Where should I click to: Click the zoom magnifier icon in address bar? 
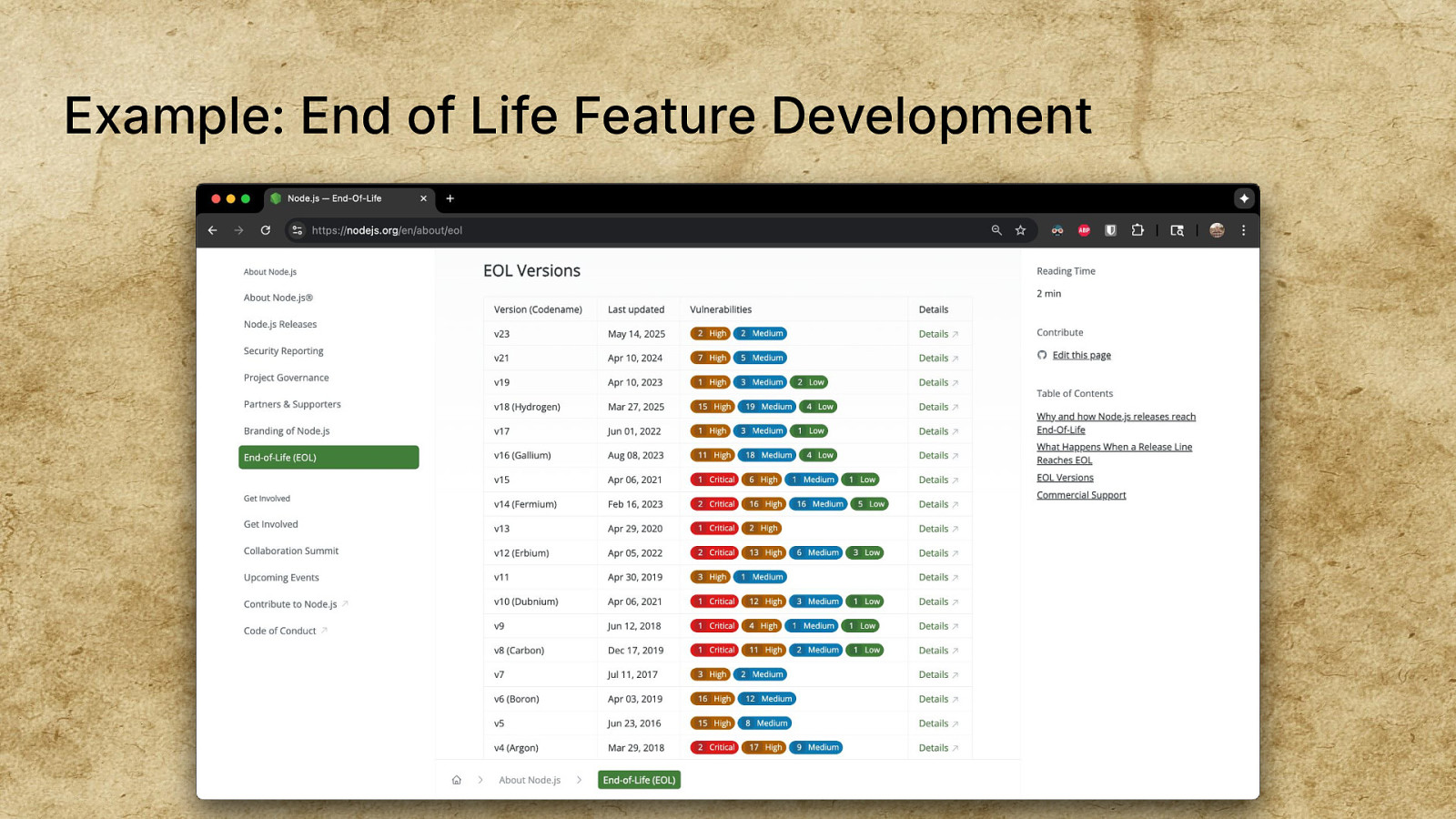[996, 230]
